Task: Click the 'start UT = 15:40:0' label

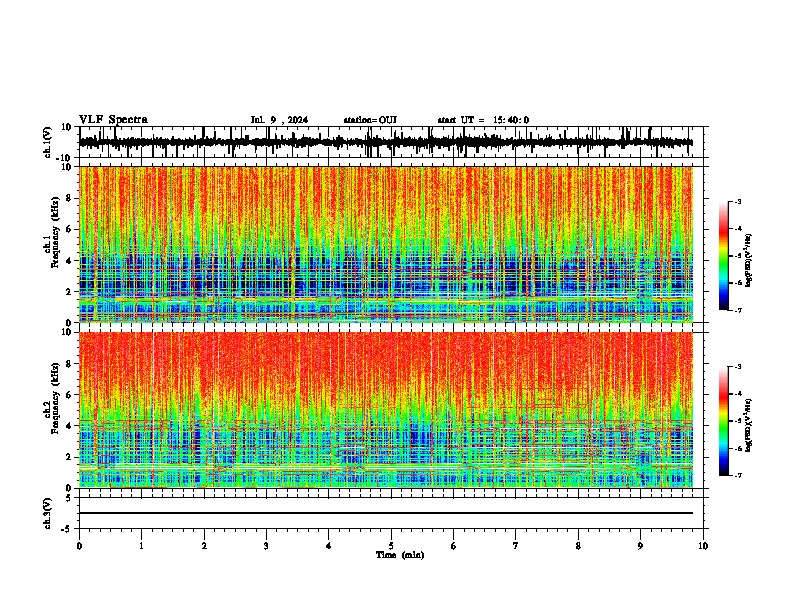Action: coord(483,120)
